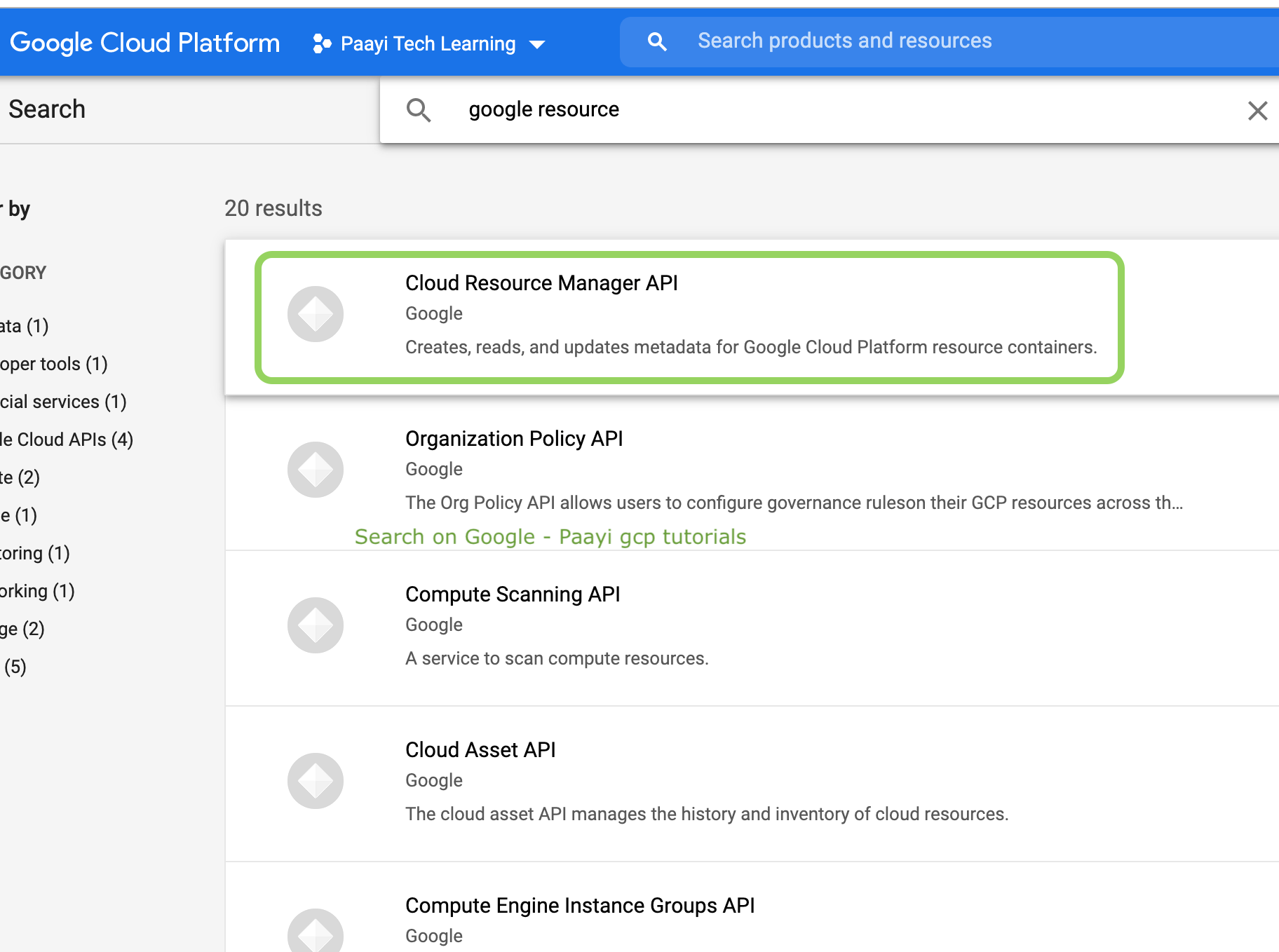Click the Organization Policy API icon
Screen dimensions: 1279x952
tap(315, 470)
